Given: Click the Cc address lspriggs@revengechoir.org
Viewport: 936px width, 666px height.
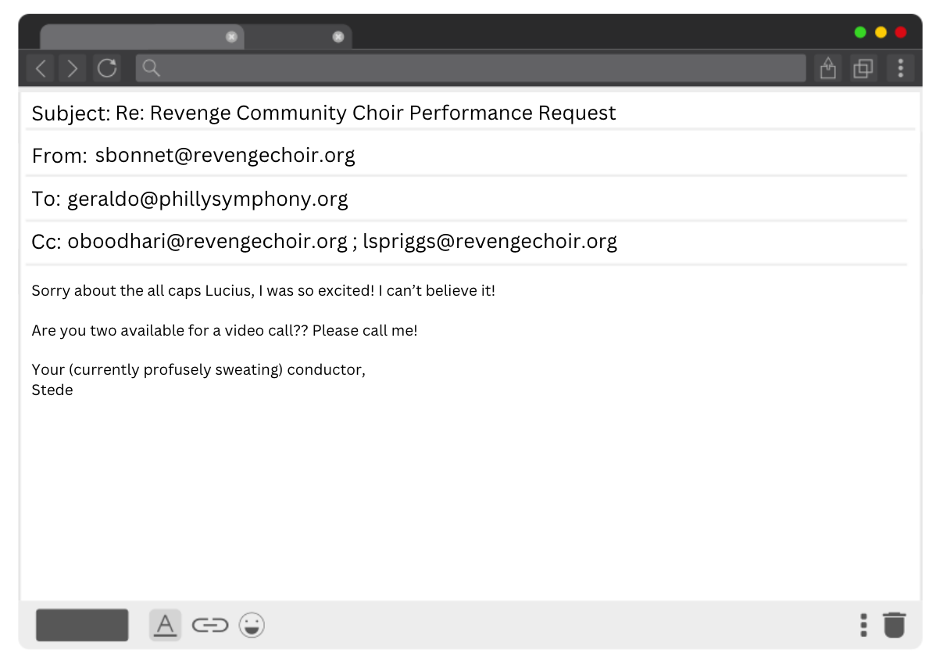Looking at the screenshot, I should click(x=489, y=241).
